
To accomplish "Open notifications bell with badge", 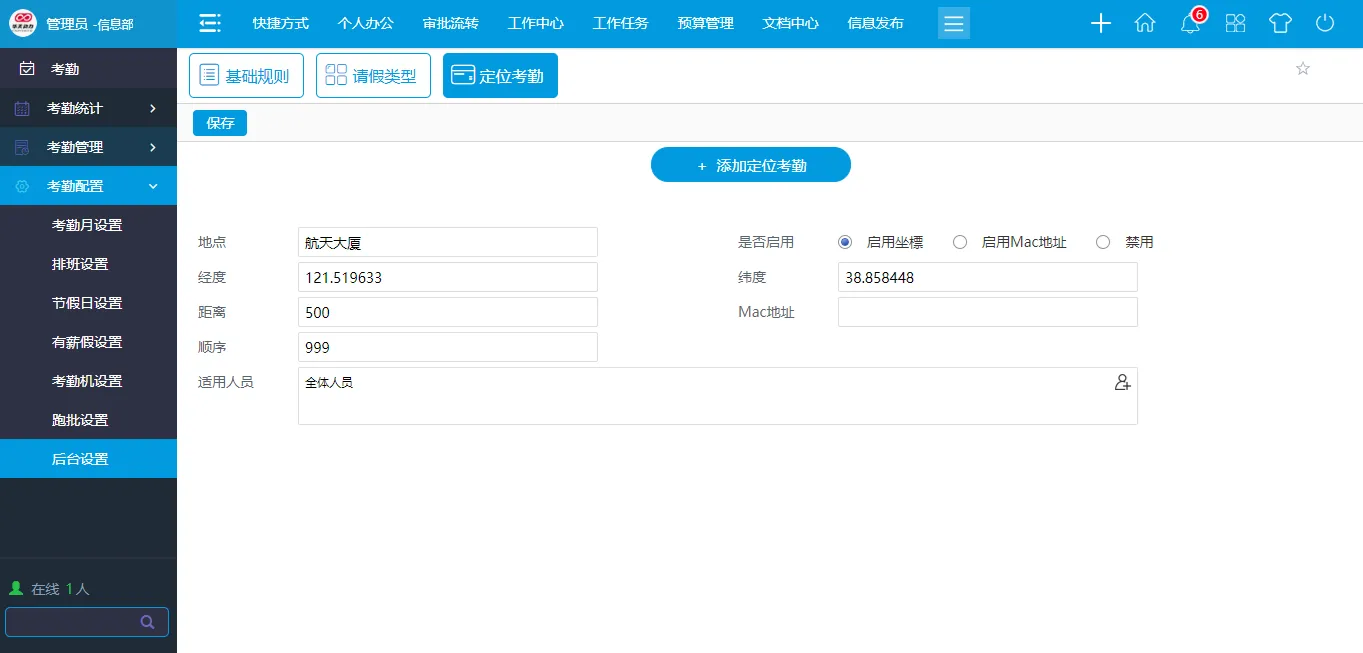I will [1190, 24].
